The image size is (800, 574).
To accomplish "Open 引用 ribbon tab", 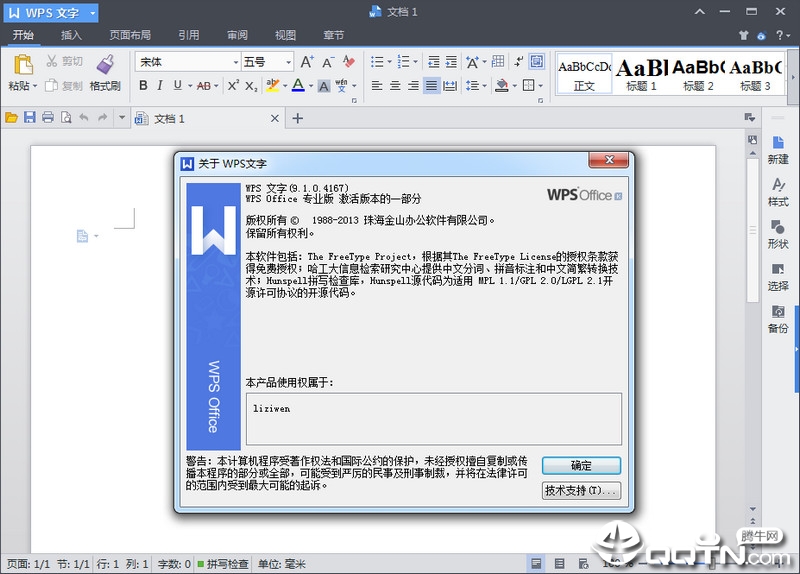I will 189,35.
